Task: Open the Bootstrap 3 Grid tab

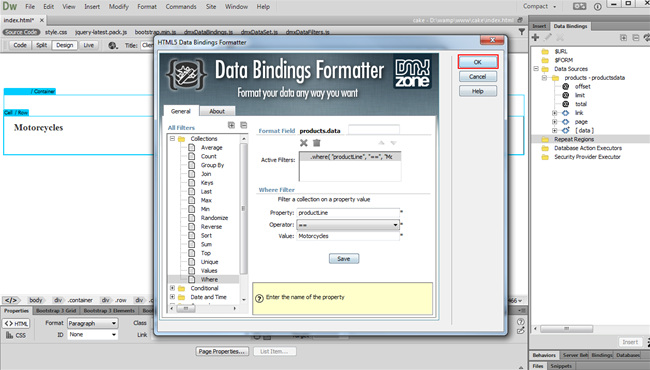Action: pos(56,310)
